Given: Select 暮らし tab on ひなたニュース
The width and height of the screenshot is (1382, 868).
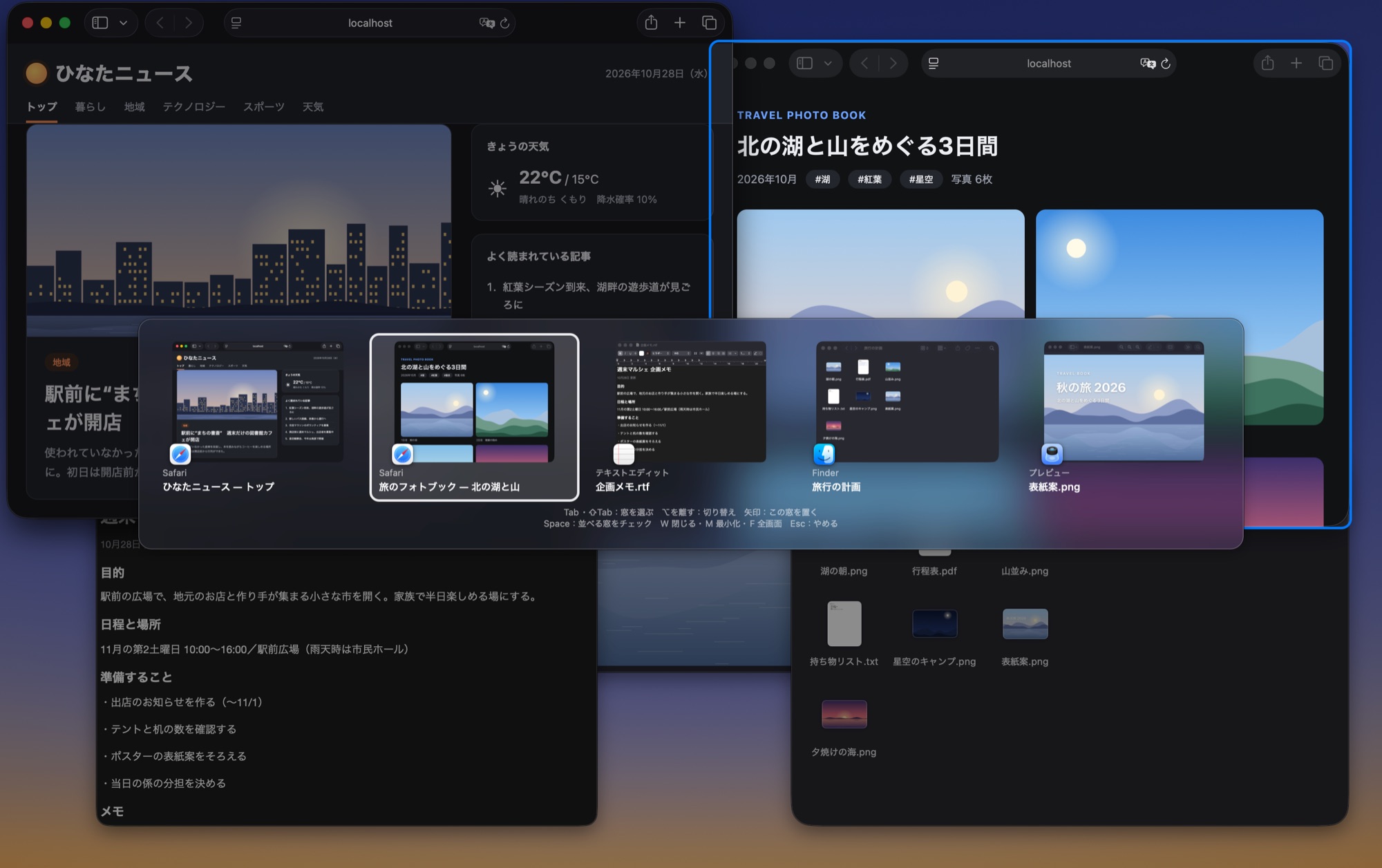Looking at the screenshot, I should pos(90,106).
